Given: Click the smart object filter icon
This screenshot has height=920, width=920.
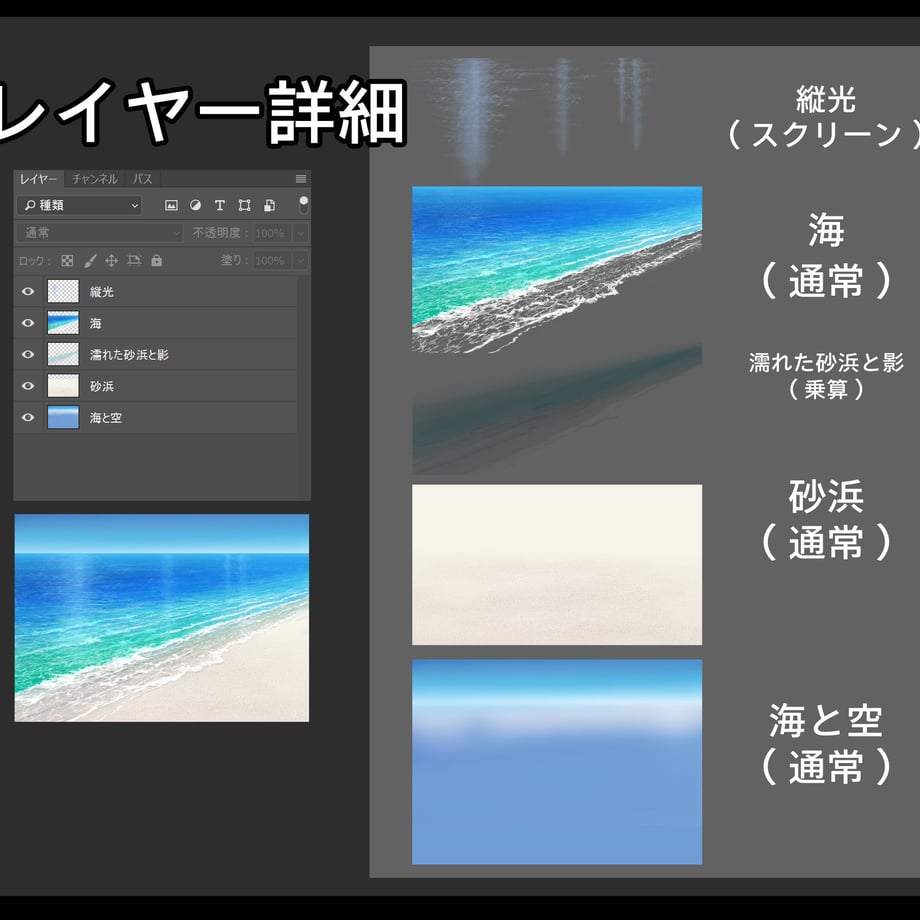Looking at the screenshot, I should (x=269, y=205).
